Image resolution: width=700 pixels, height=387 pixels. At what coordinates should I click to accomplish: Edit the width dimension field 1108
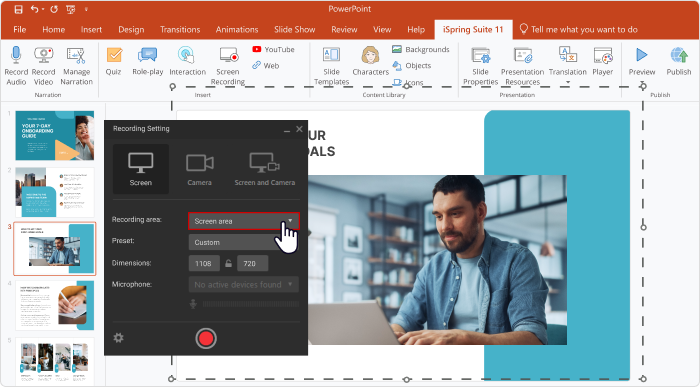[x=204, y=263]
